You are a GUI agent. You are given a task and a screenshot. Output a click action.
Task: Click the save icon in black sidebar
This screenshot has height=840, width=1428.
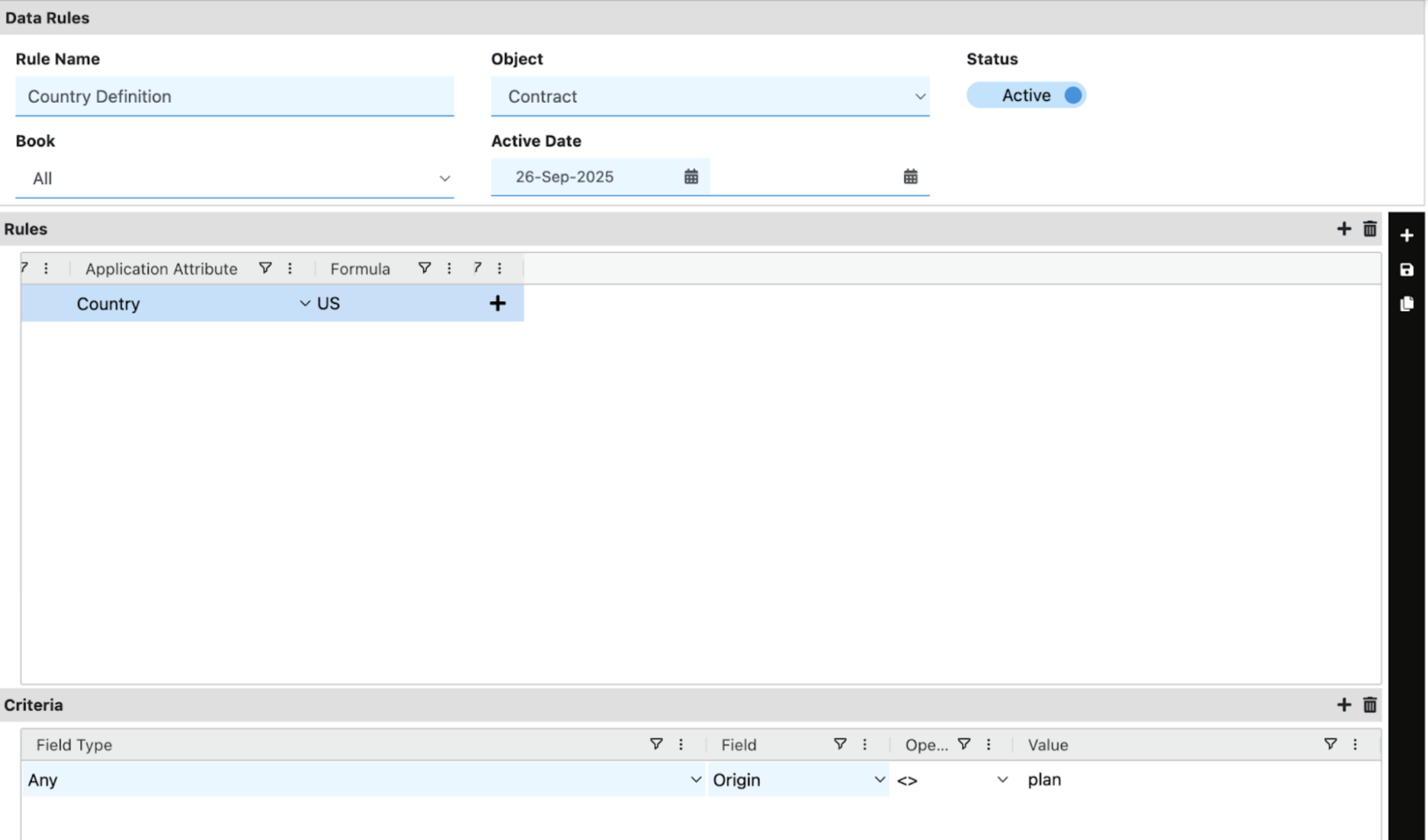click(1406, 270)
